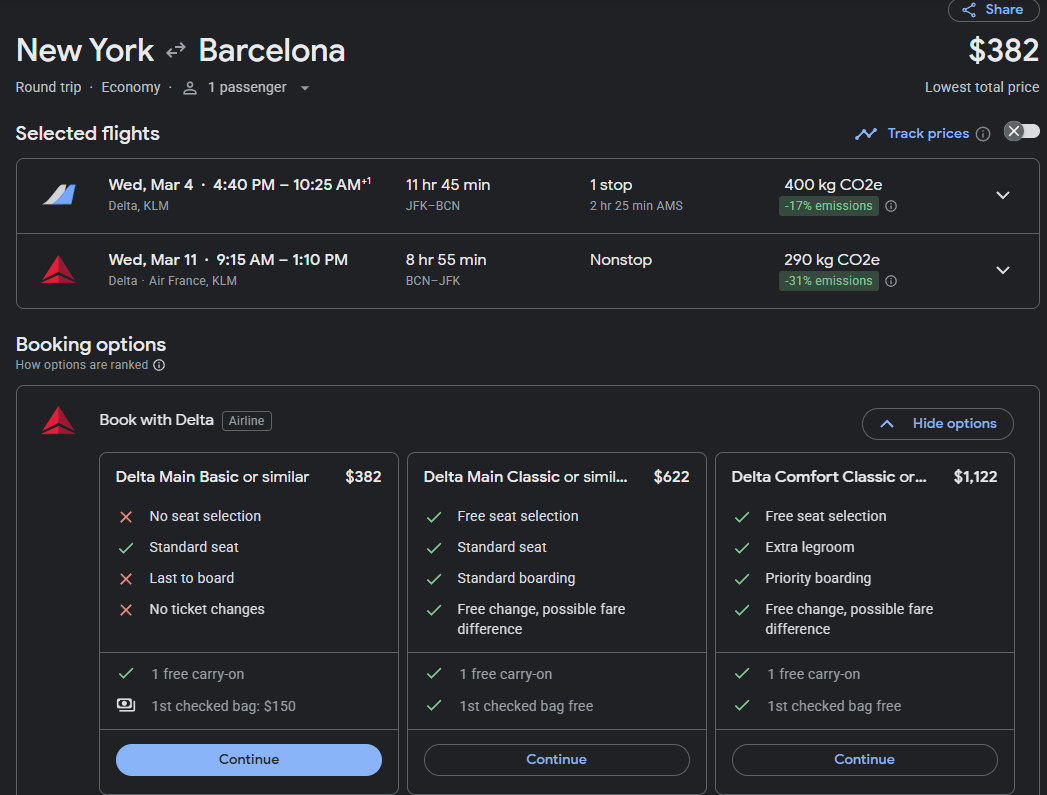Click the checked bag fee icon for $150
Image resolution: width=1047 pixels, height=795 pixels.
coord(126,705)
